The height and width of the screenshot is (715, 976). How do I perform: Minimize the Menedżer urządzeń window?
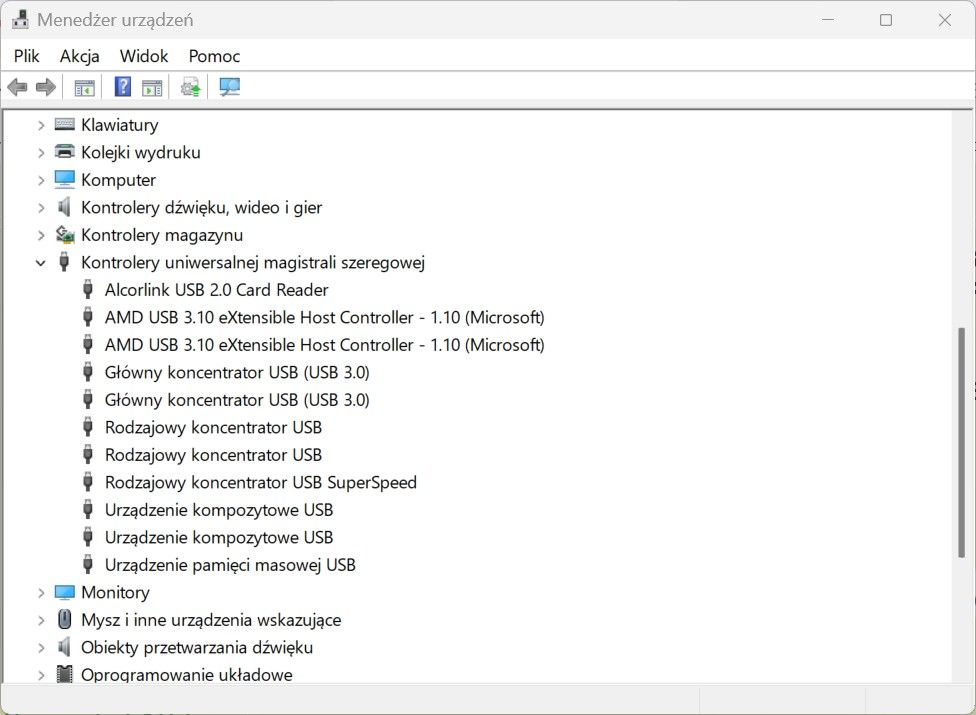pos(828,20)
